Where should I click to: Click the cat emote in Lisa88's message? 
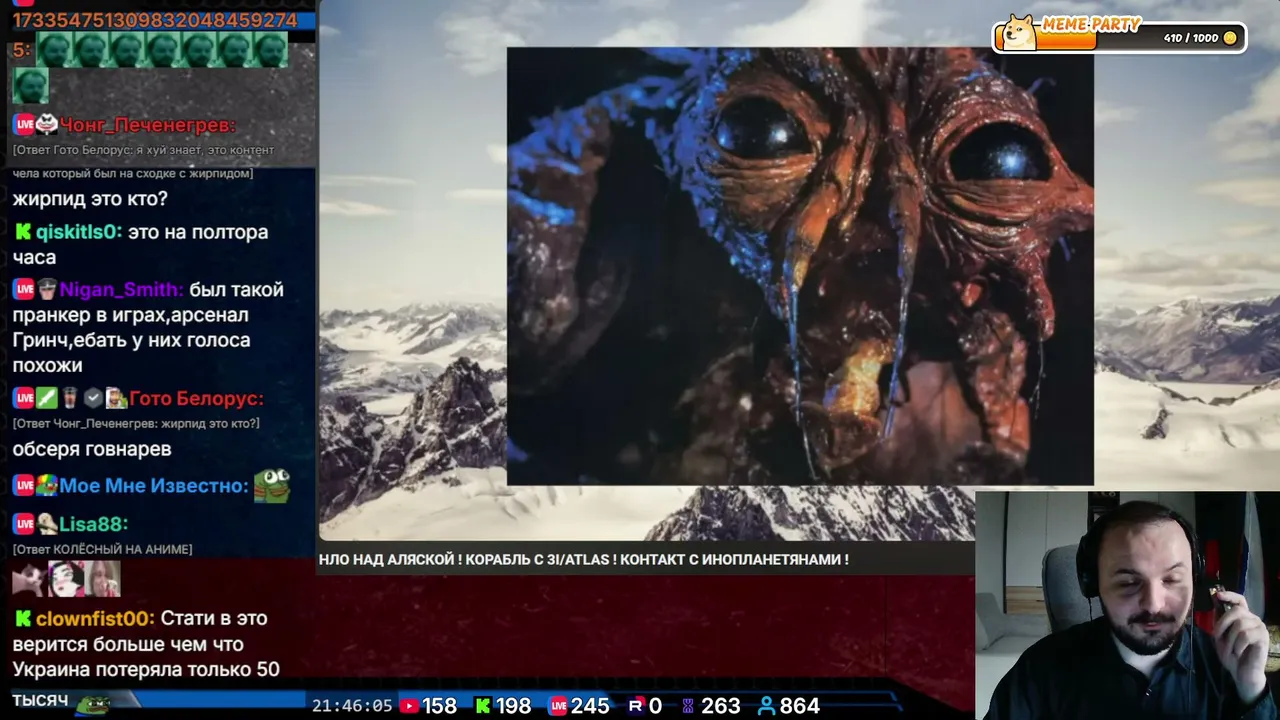click(x=29, y=579)
